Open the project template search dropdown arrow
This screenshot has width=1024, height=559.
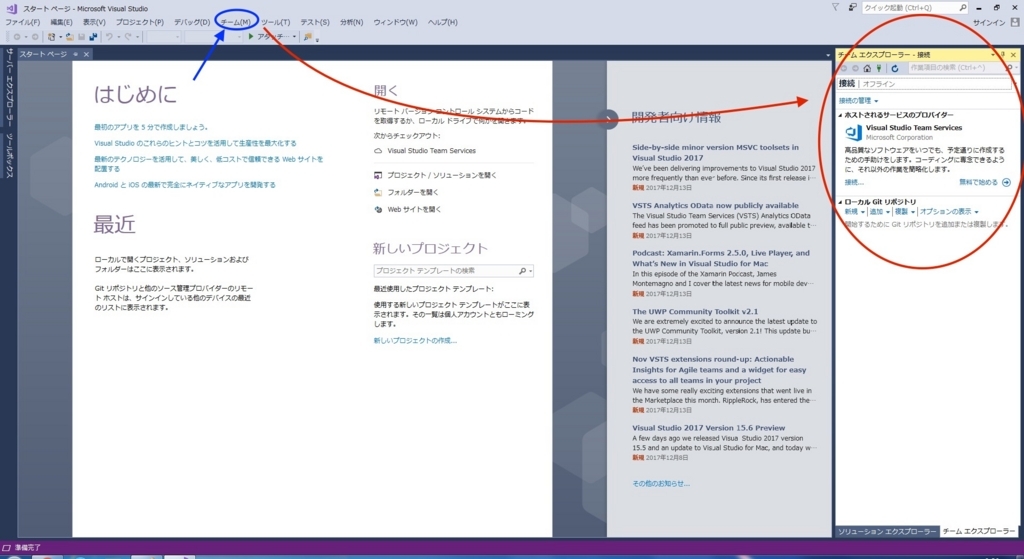pyautogui.click(x=531, y=271)
